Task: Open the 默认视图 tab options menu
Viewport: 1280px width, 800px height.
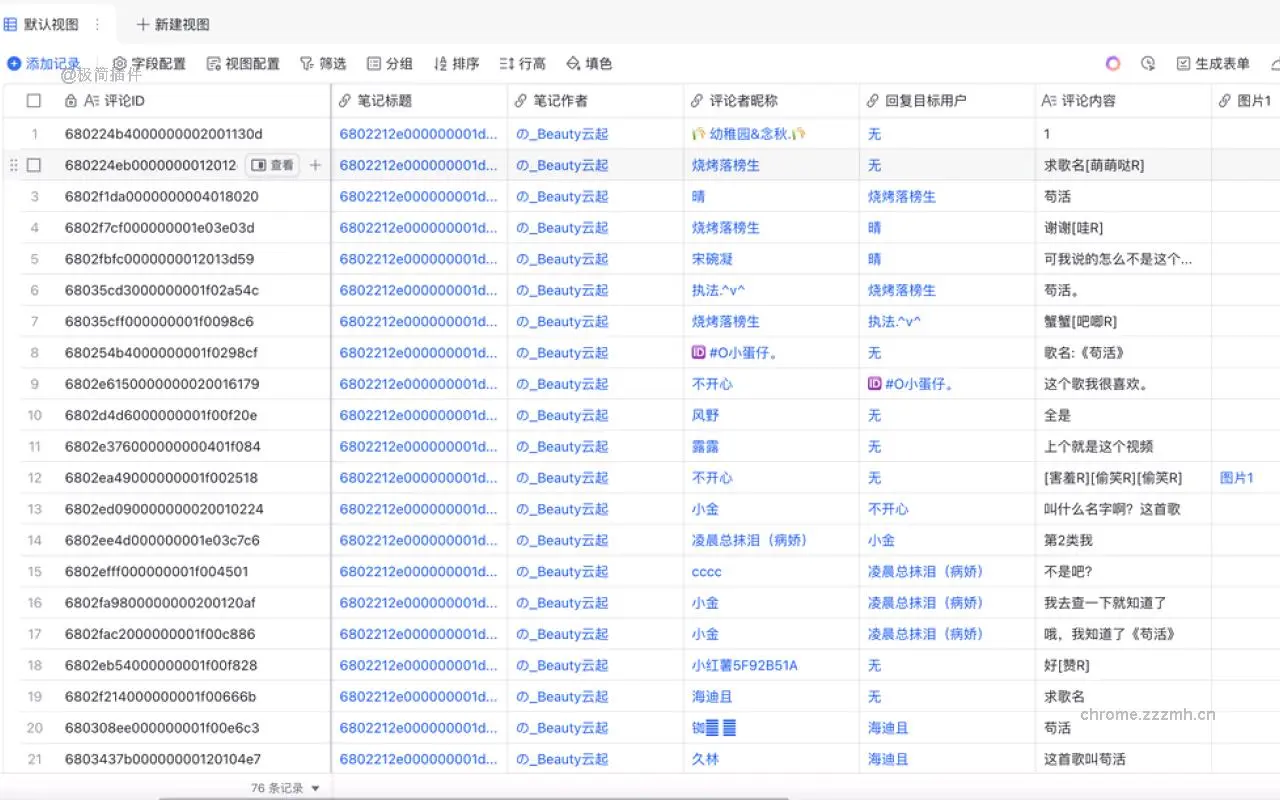Action: [x=97, y=24]
